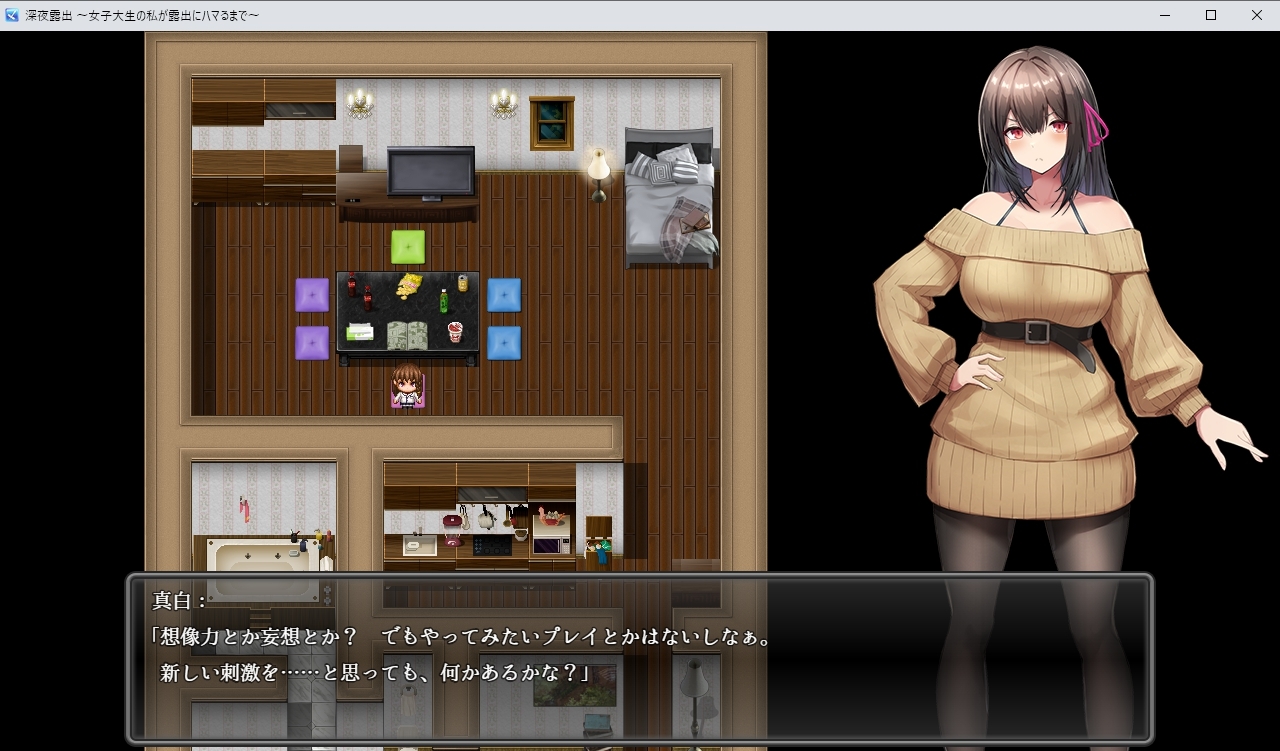Click the glowing floor lamp beside the bed
This screenshot has width=1280, height=751.
coord(599,174)
